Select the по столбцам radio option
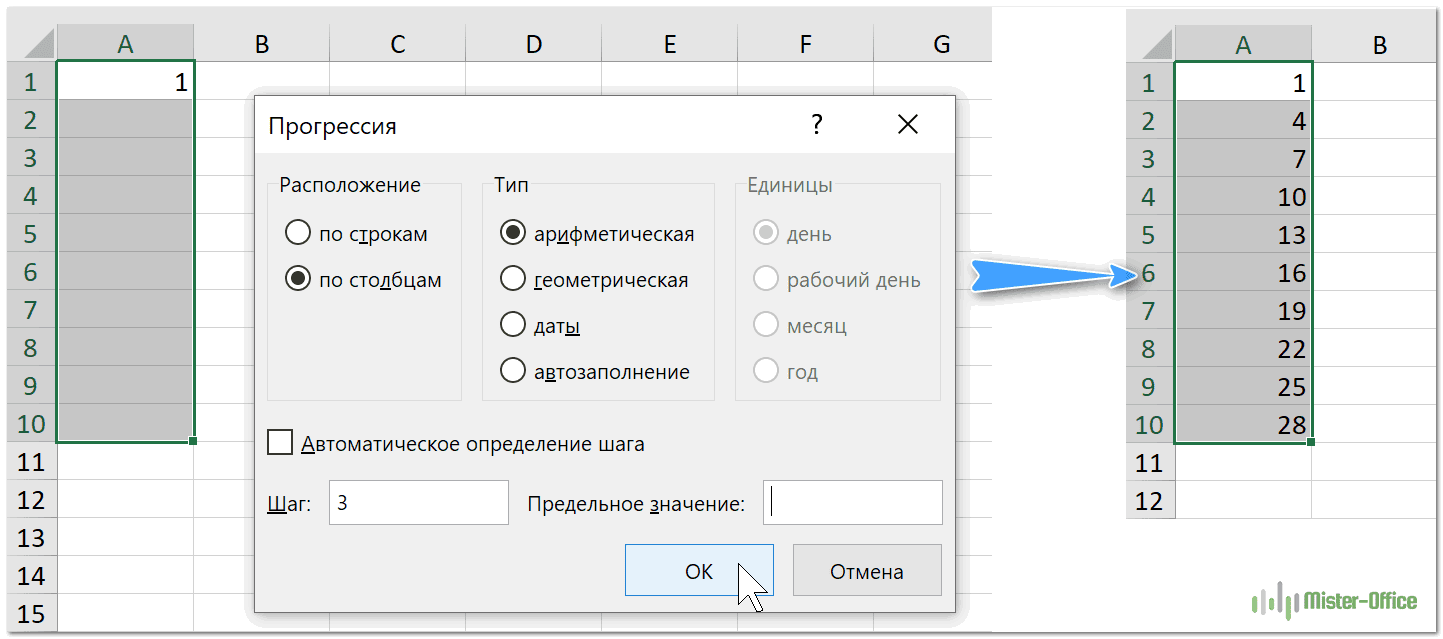1443x639 pixels. [x=298, y=280]
